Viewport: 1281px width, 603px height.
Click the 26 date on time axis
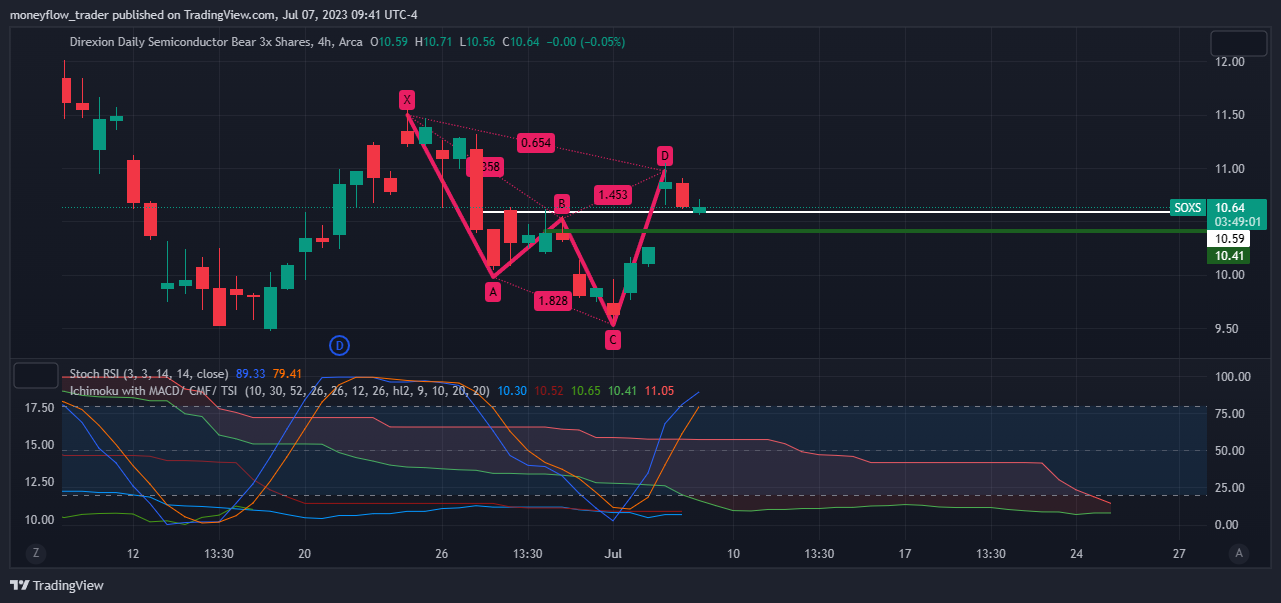click(x=441, y=553)
